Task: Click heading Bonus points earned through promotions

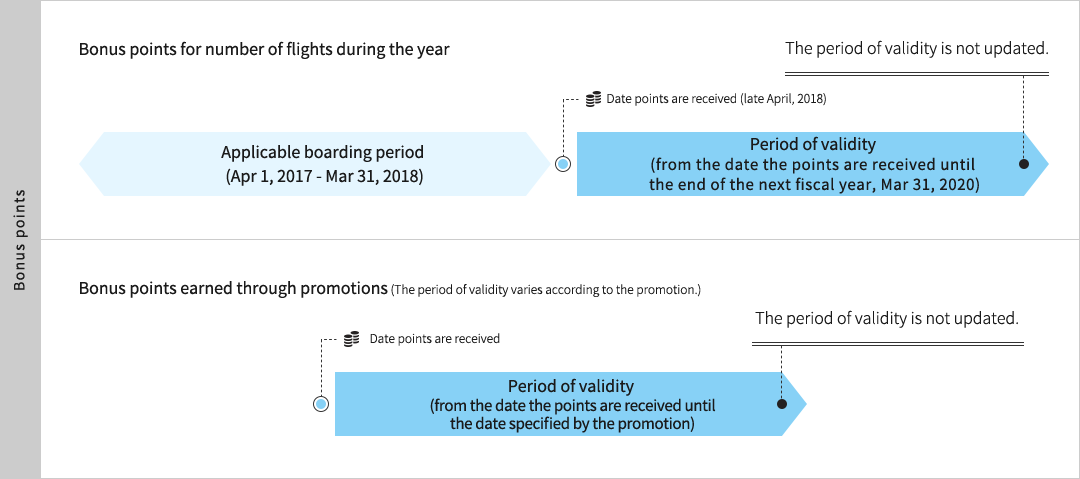Action: pos(233,289)
